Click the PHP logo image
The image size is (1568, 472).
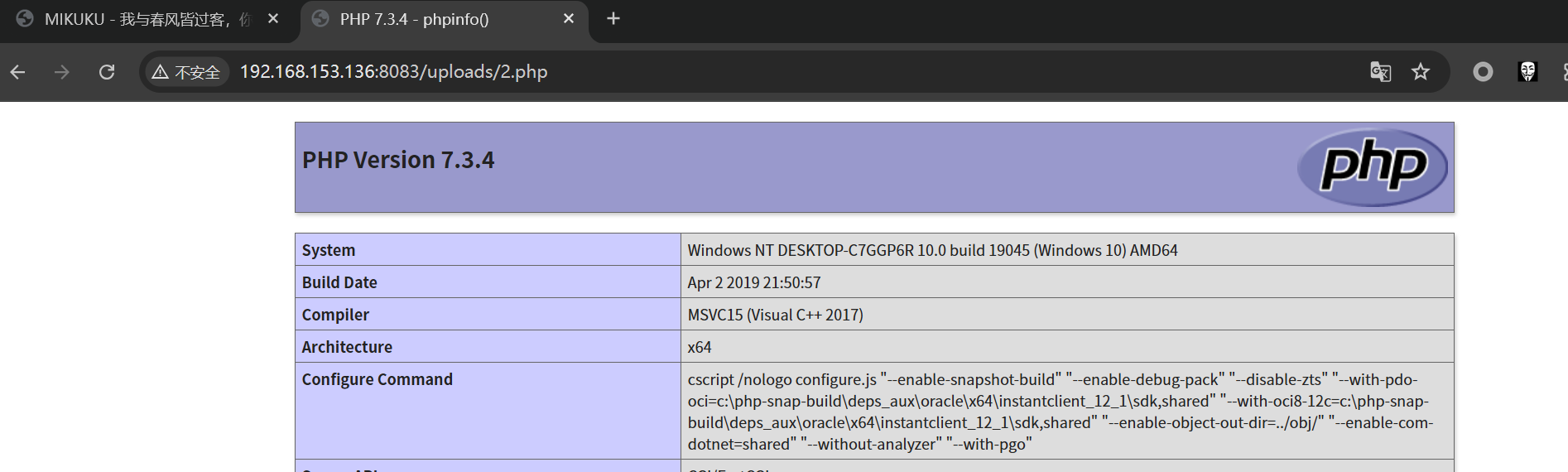(x=1372, y=167)
